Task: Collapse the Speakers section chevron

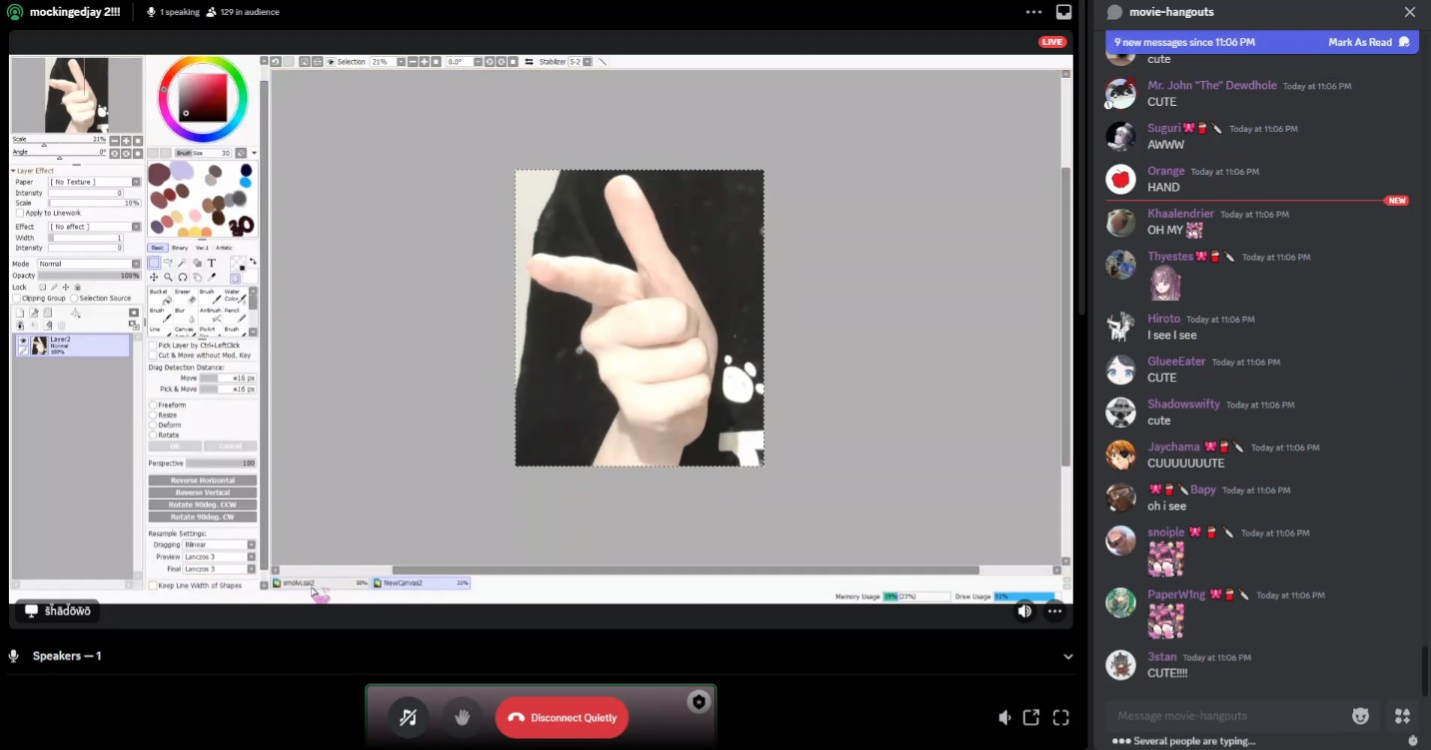Action: click(x=1068, y=656)
